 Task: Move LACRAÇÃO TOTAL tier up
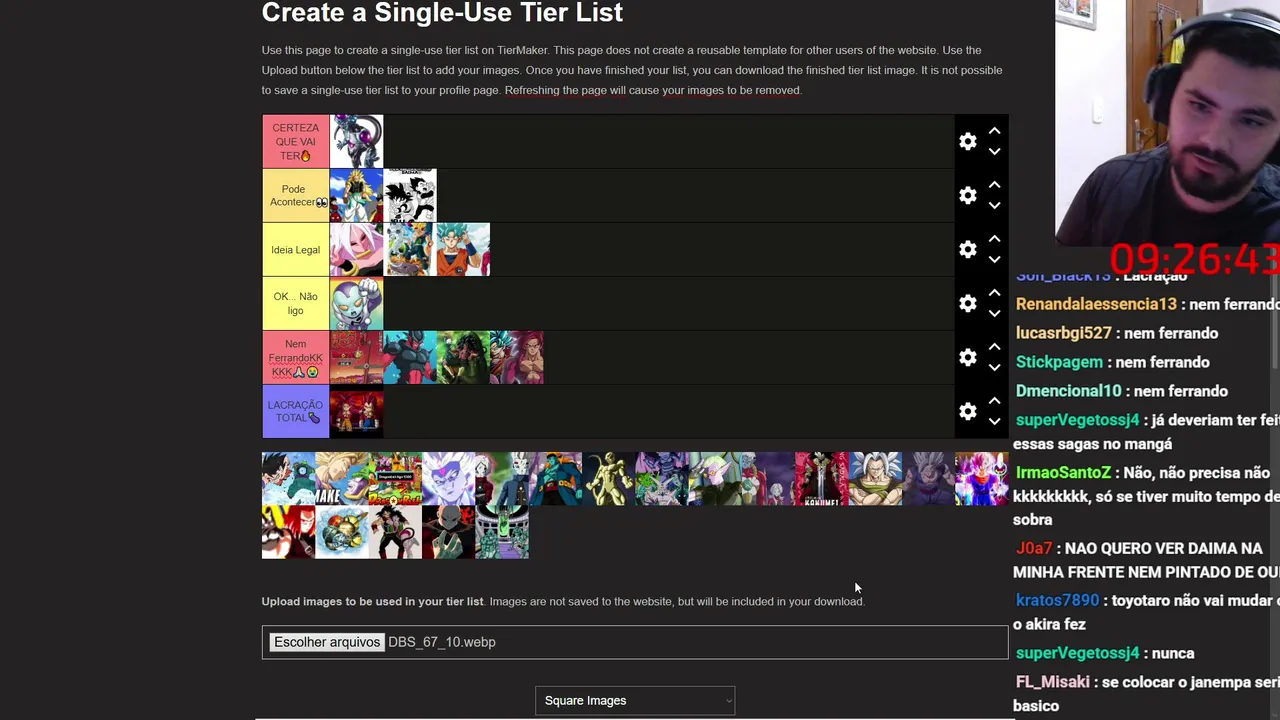coord(994,401)
